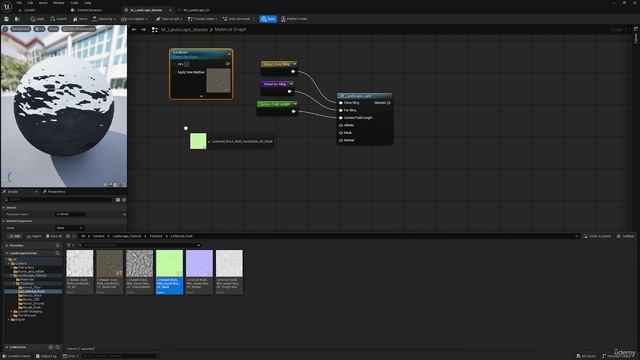The width and height of the screenshot is (640, 360).
Task: Open the Lit view mode button
Action: 39,29
